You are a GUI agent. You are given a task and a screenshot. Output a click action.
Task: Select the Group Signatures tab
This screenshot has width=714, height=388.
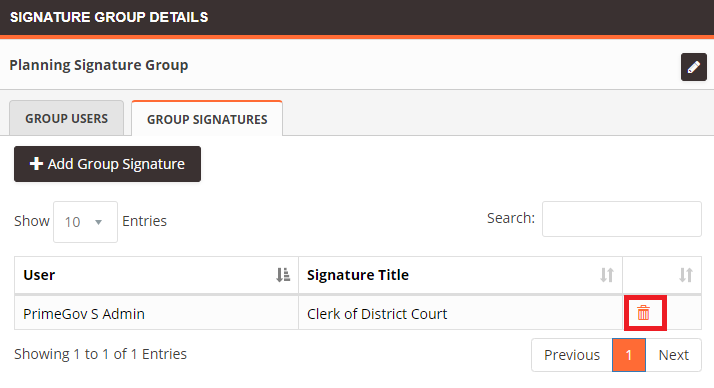pyautogui.click(x=207, y=119)
